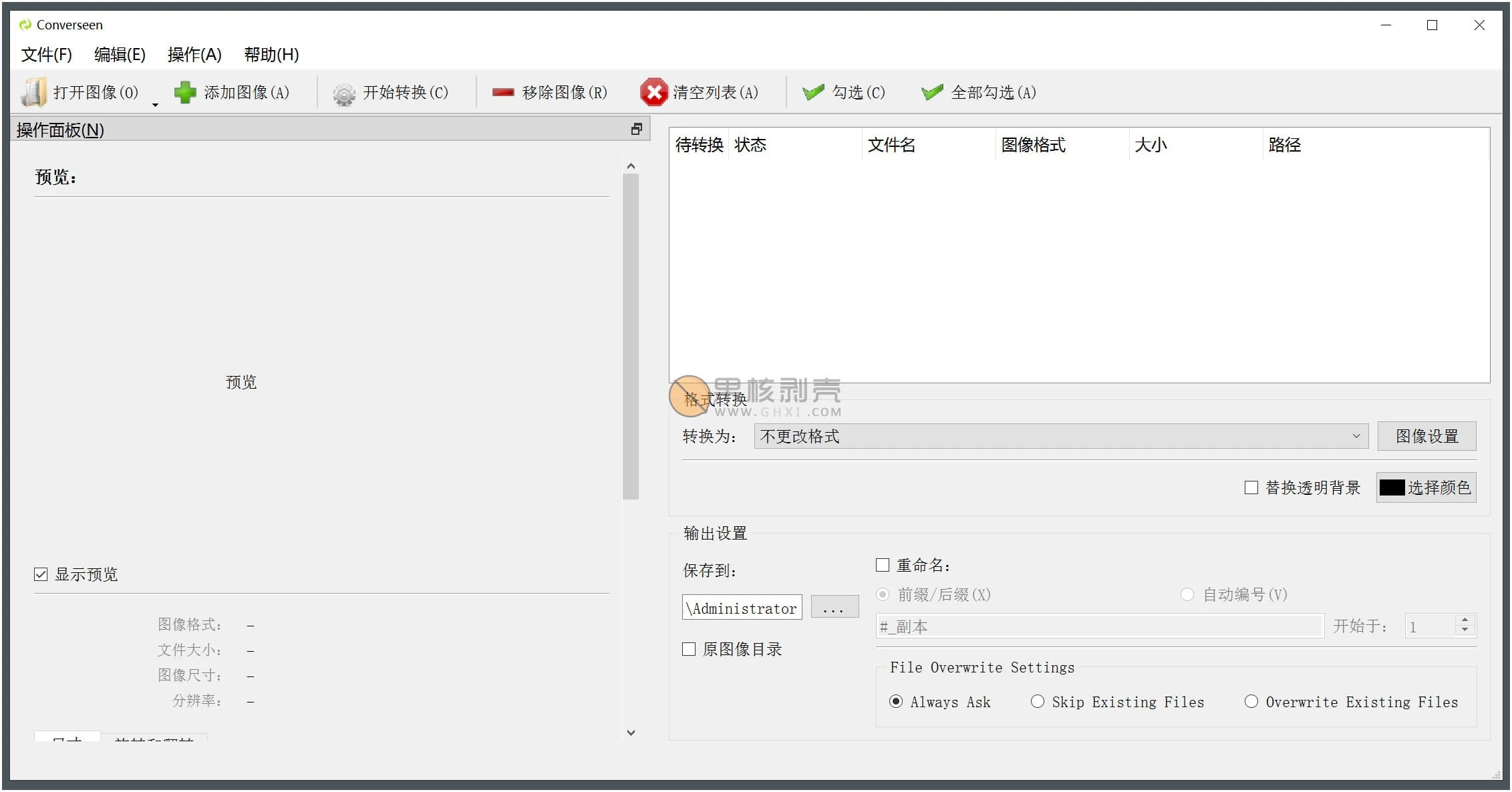
Task: Browse output folder with the ... button
Action: tap(835, 606)
